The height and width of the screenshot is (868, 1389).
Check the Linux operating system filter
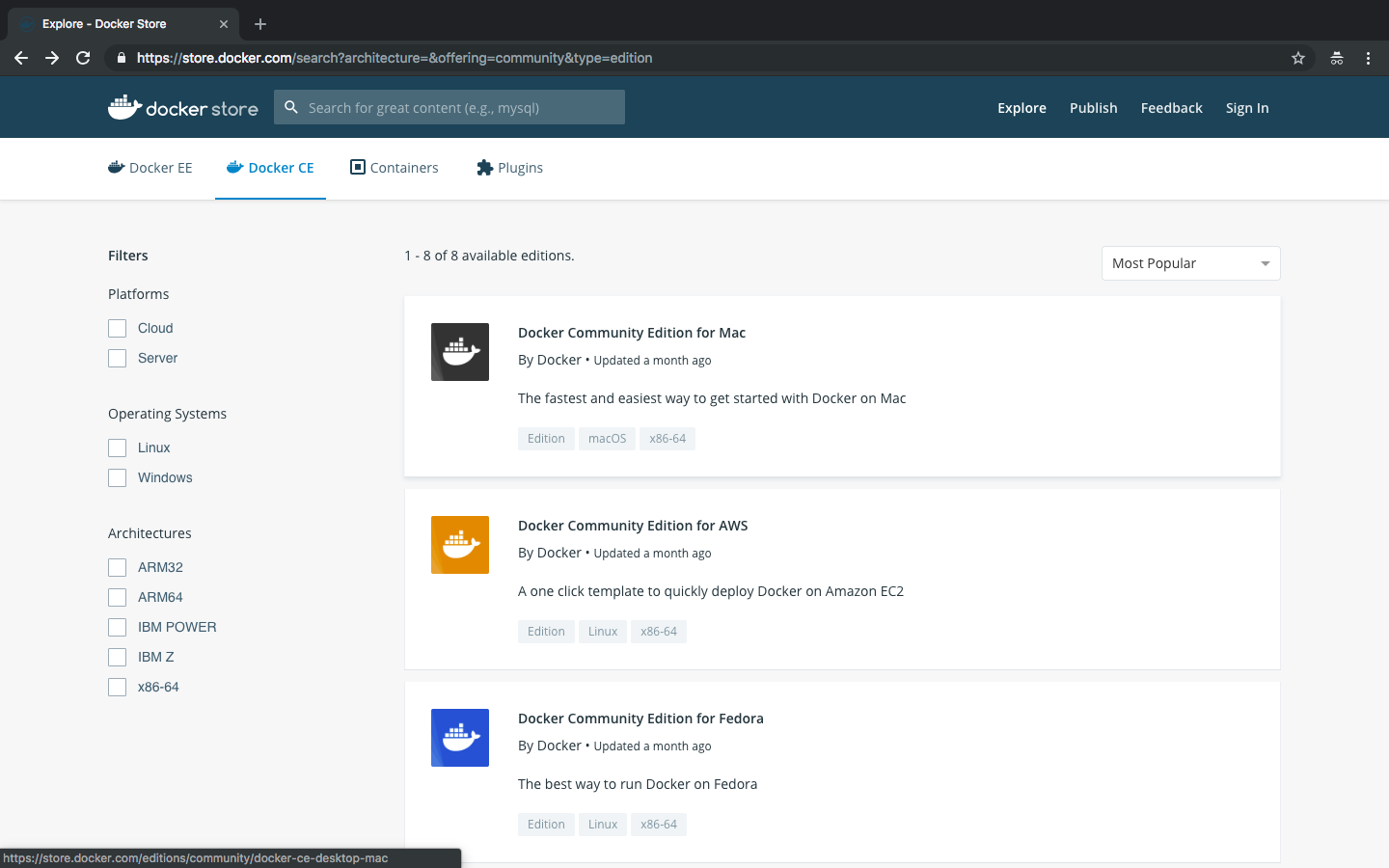tap(118, 448)
